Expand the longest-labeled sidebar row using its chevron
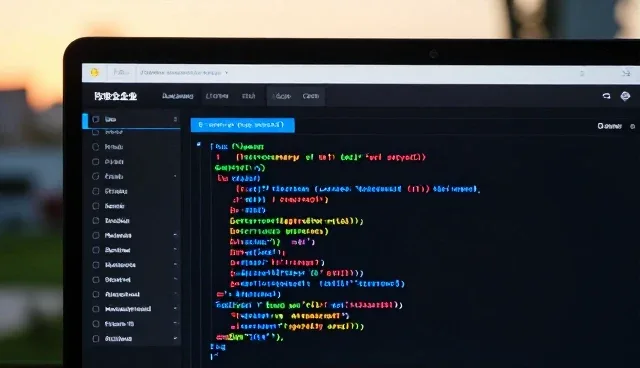The height and width of the screenshot is (368, 640). (x=176, y=308)
